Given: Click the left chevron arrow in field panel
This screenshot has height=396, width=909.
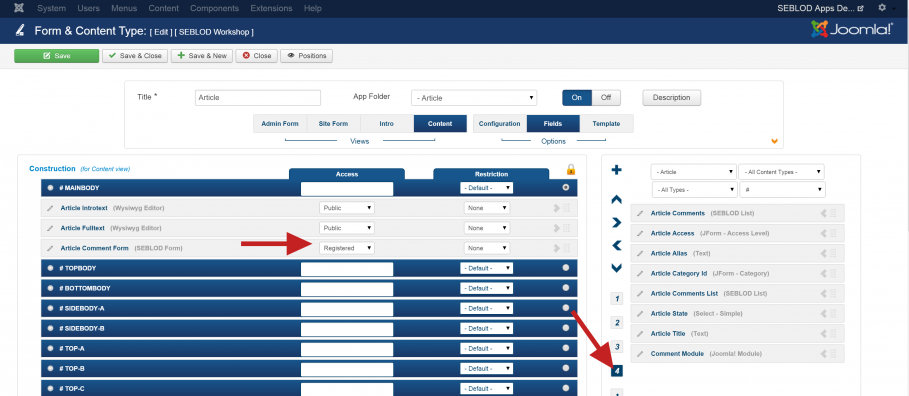Looking at the screenshot, I should (617, 246).
